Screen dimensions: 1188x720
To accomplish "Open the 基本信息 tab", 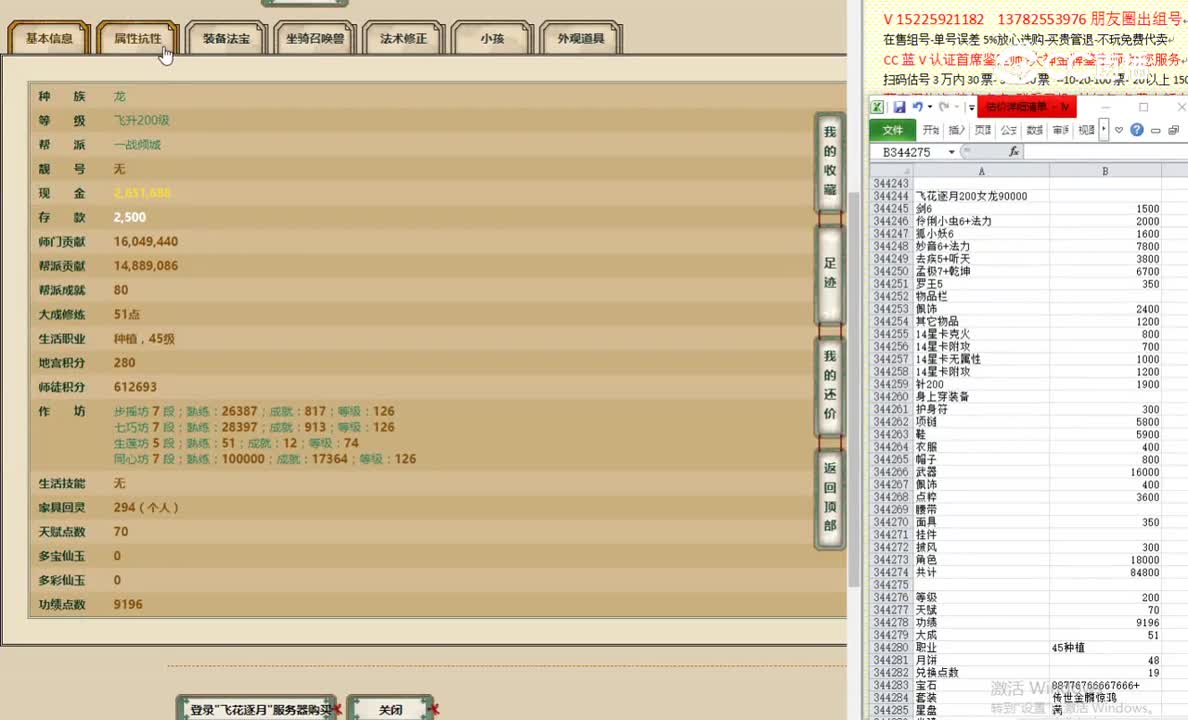I will pos(49,39).
